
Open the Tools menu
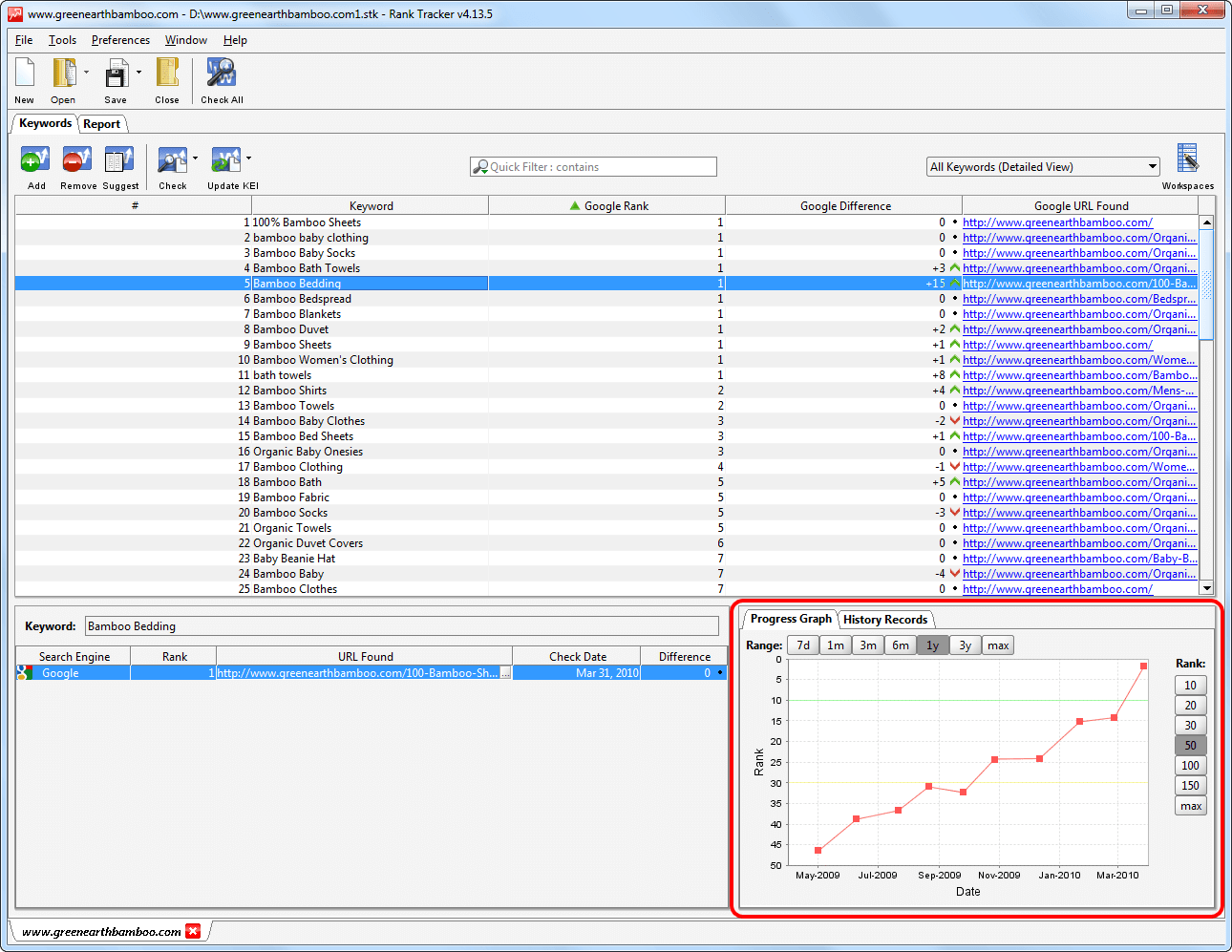[63, 40]
